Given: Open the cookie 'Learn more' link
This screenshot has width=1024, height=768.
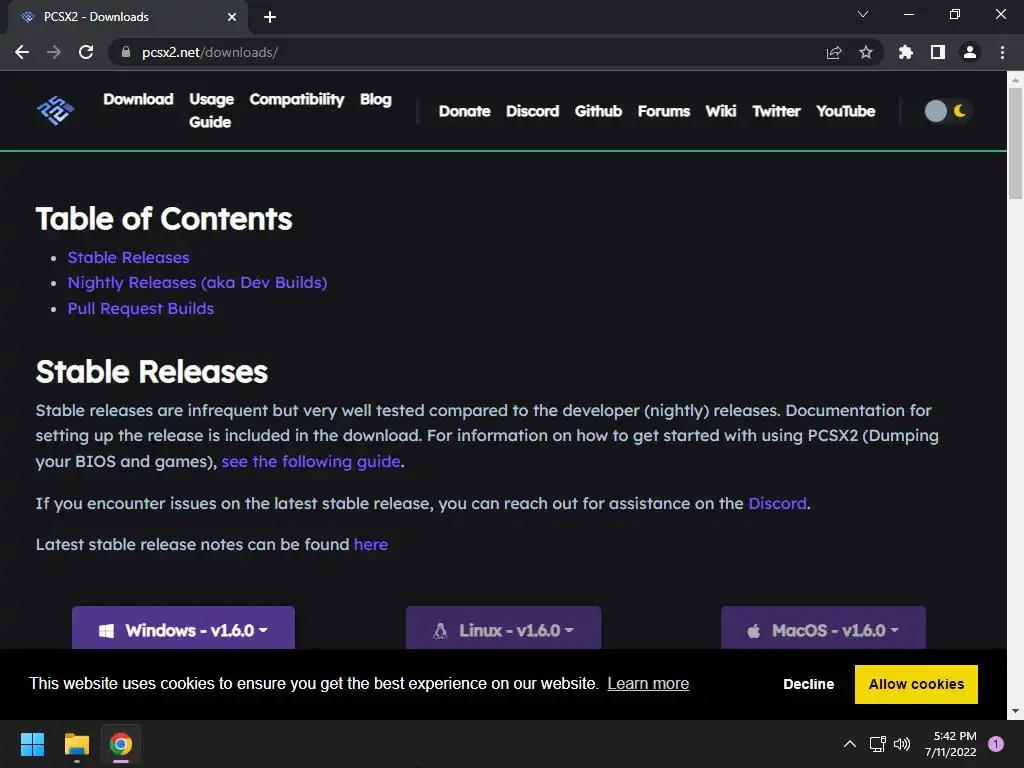Looking at the screenshot, I should coord(648,684).
